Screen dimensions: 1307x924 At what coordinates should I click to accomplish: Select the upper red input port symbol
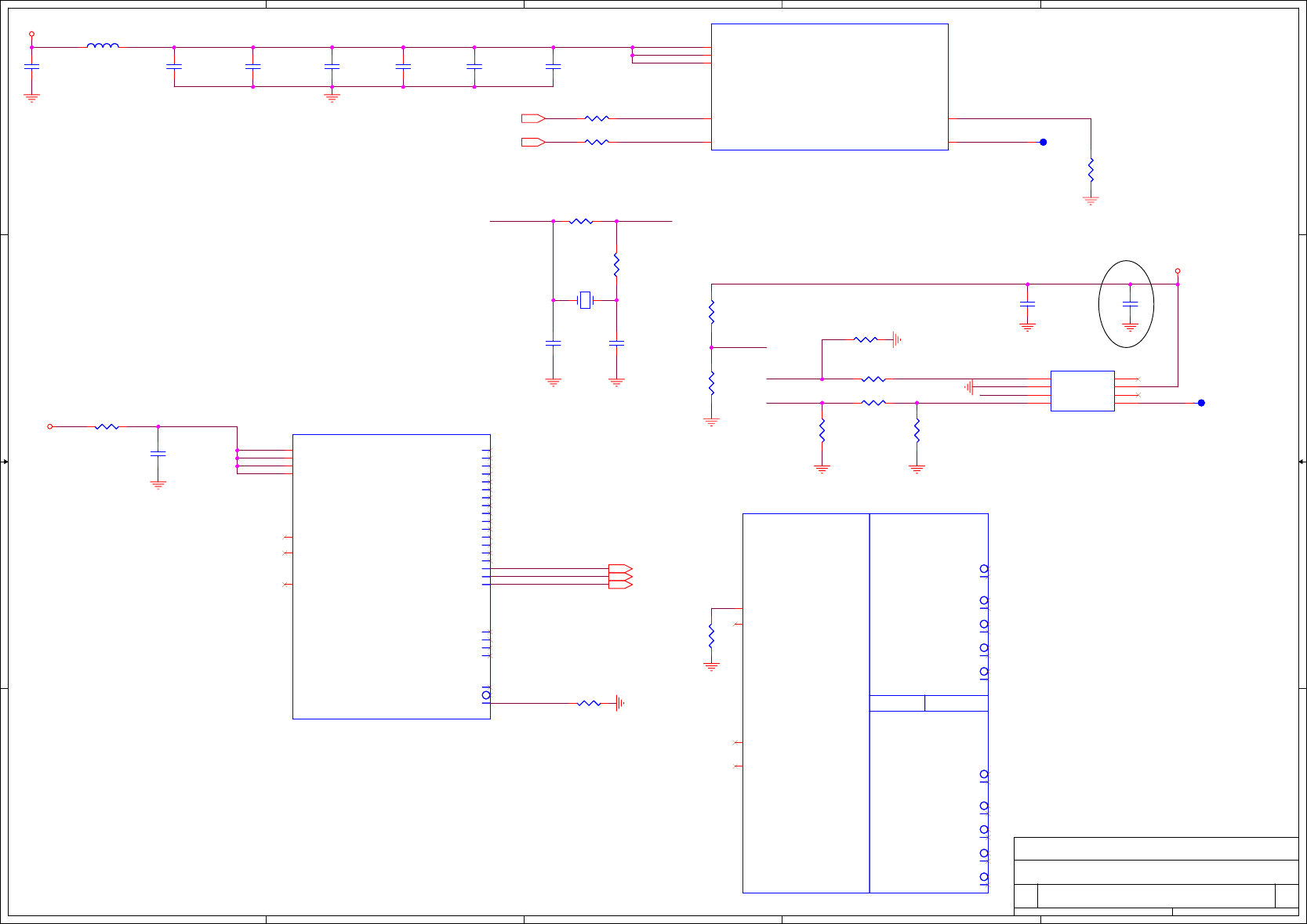(x=533, y=118)
